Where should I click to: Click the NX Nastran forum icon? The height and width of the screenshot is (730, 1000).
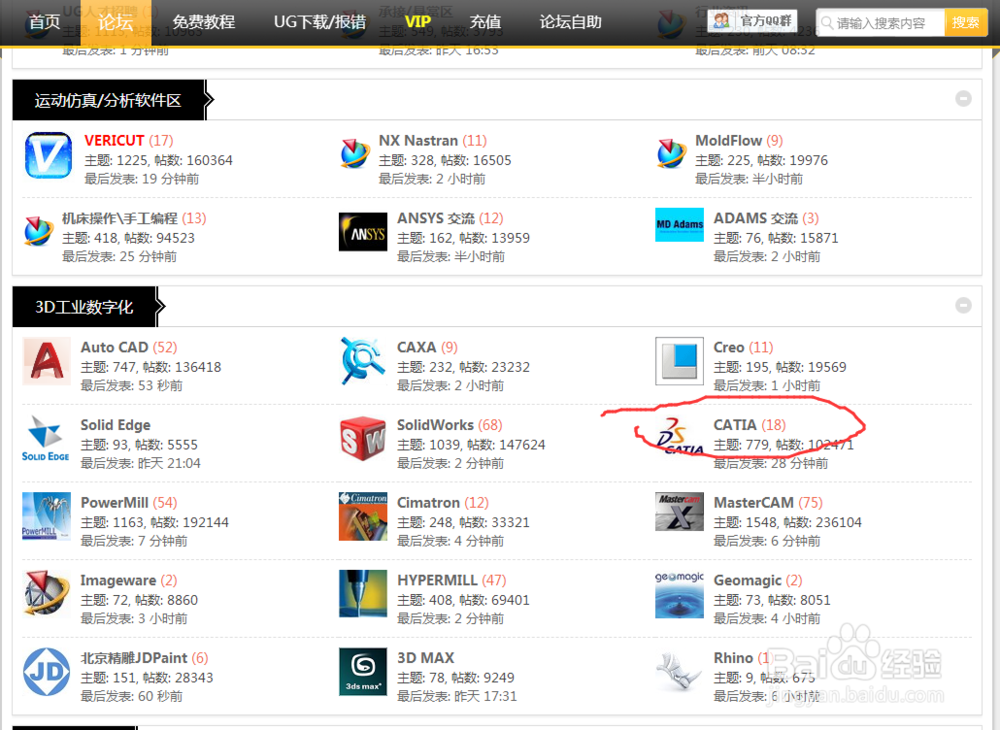355,154
